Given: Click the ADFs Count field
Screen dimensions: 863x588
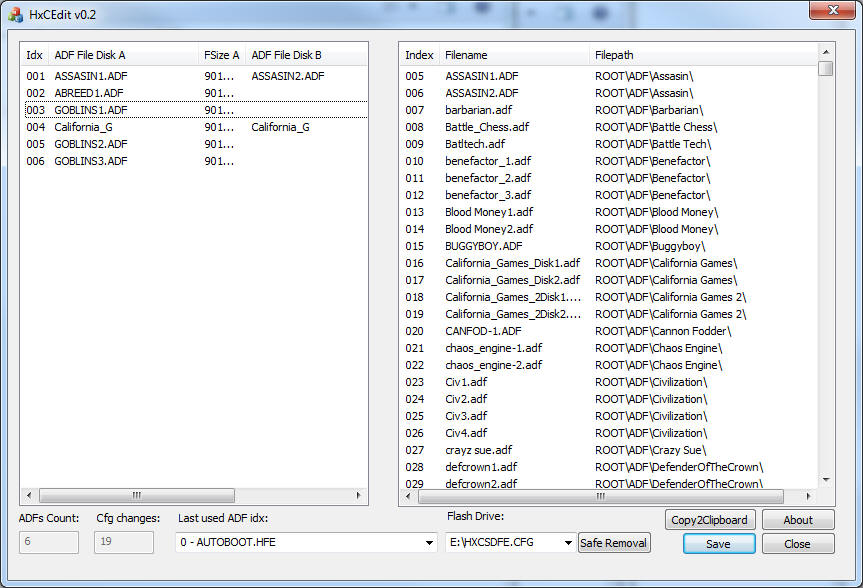Looking at the screenshot, I should (x=49, y=542).
